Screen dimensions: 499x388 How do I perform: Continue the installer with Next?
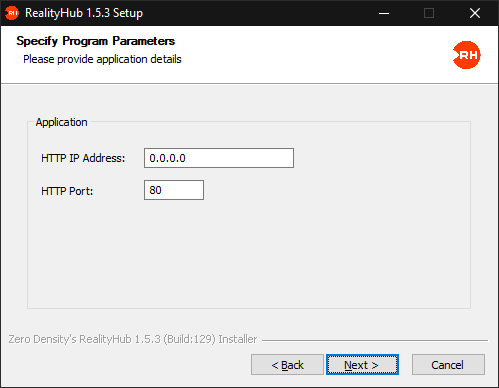pyautogui.click(x=362, y=365)
